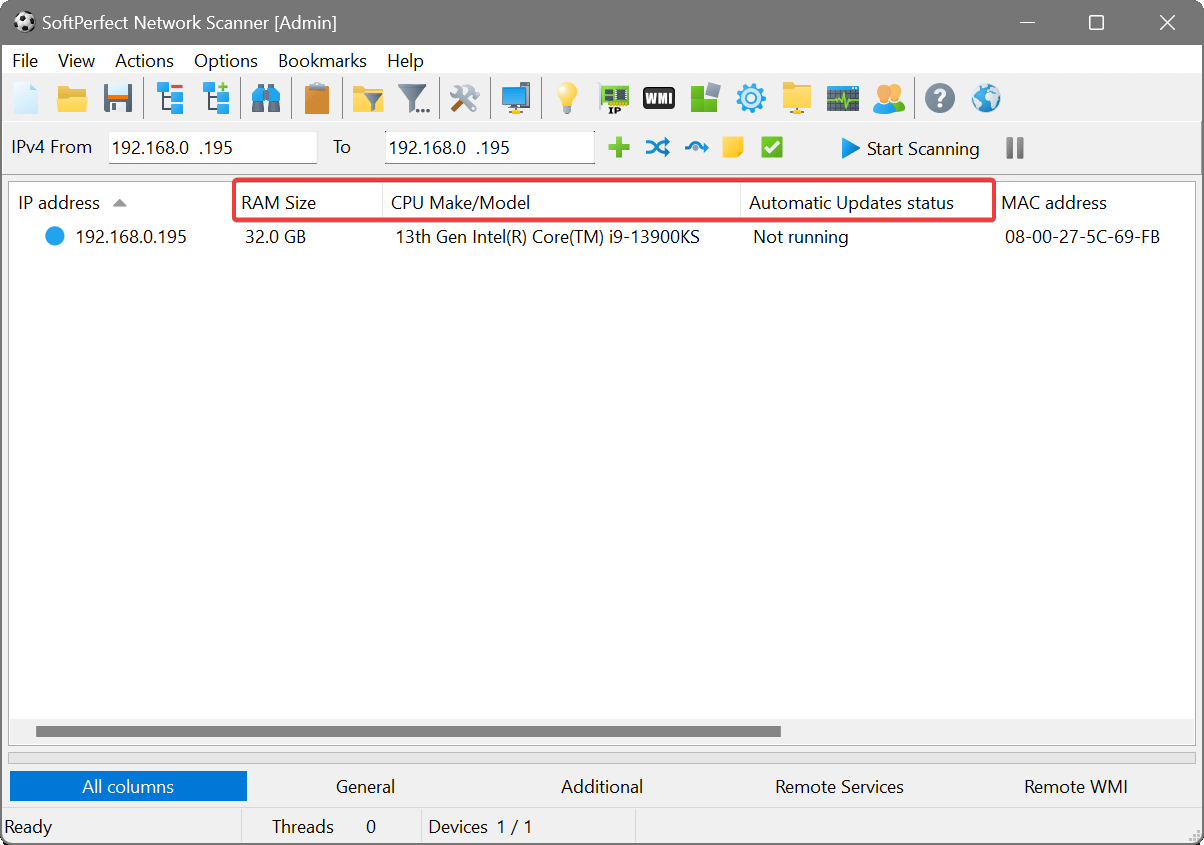Click the 32.0 GB RAM value
The height and width of the screenshot is (845, 1204).
275,237
